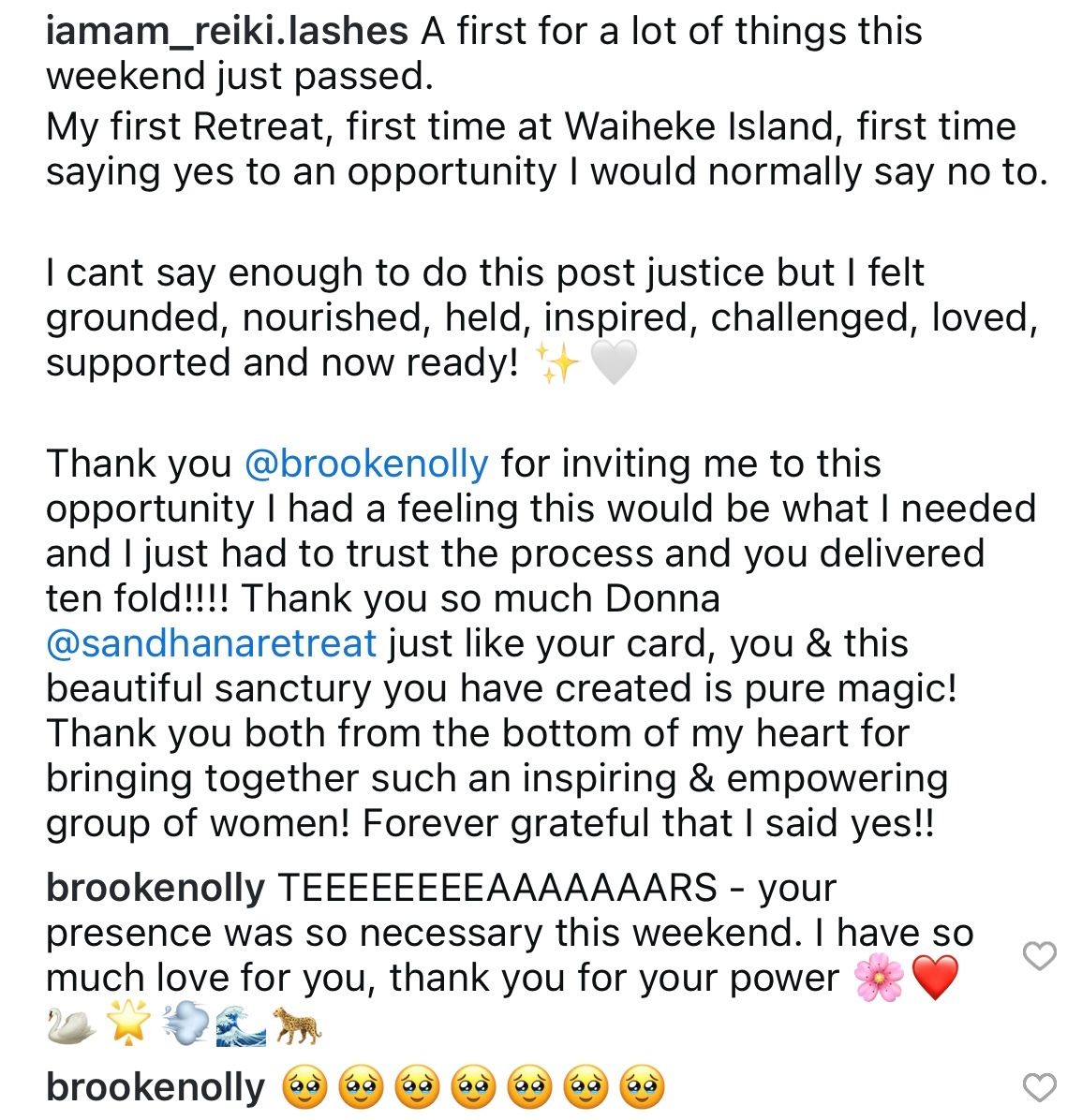Tap brookenolly username beside the pleading faces
This screenshot has width=1082, height=1120.
click(156, 1087)
